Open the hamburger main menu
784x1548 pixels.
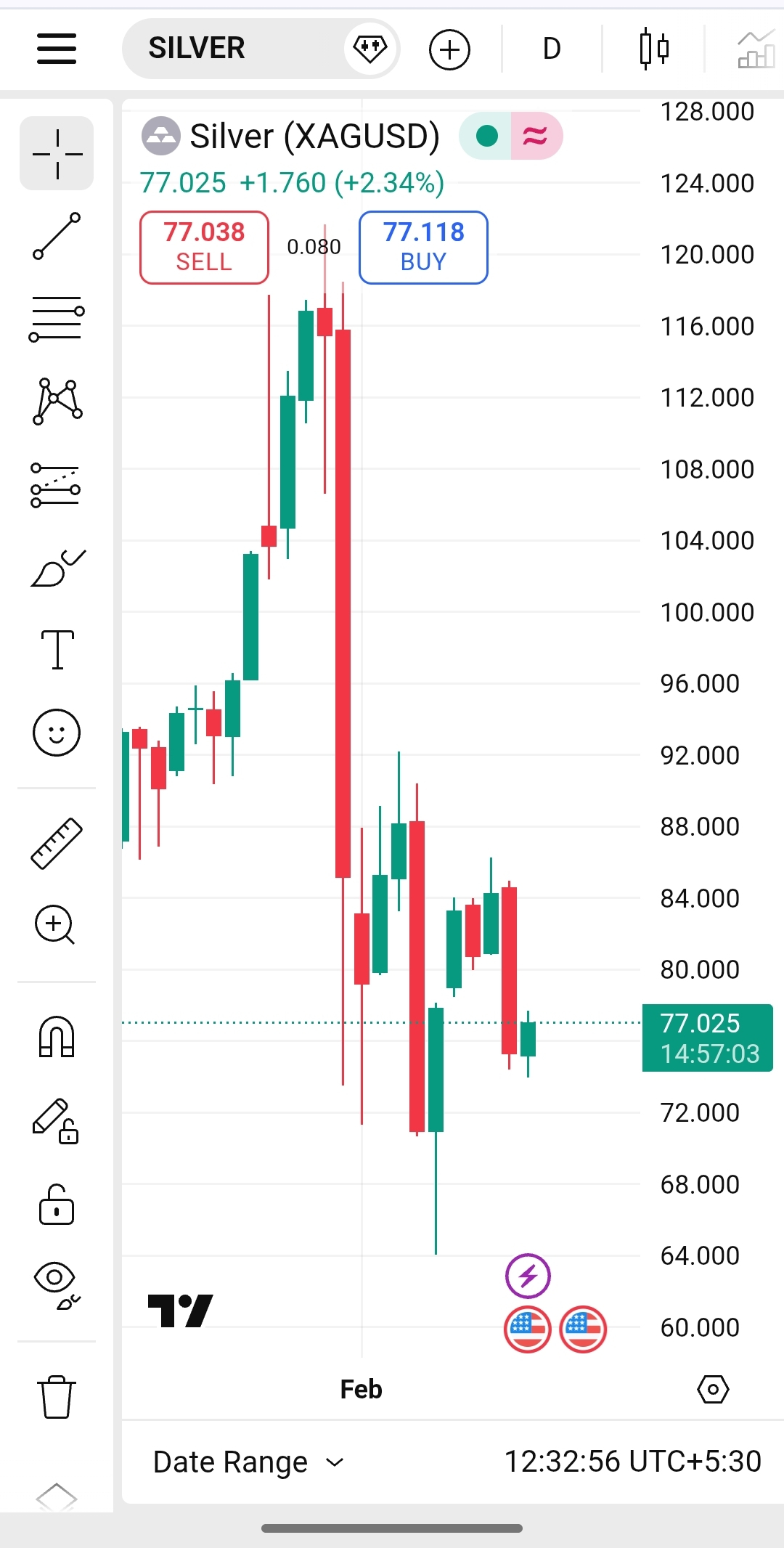pyautogui.click(x=57, y=49)
